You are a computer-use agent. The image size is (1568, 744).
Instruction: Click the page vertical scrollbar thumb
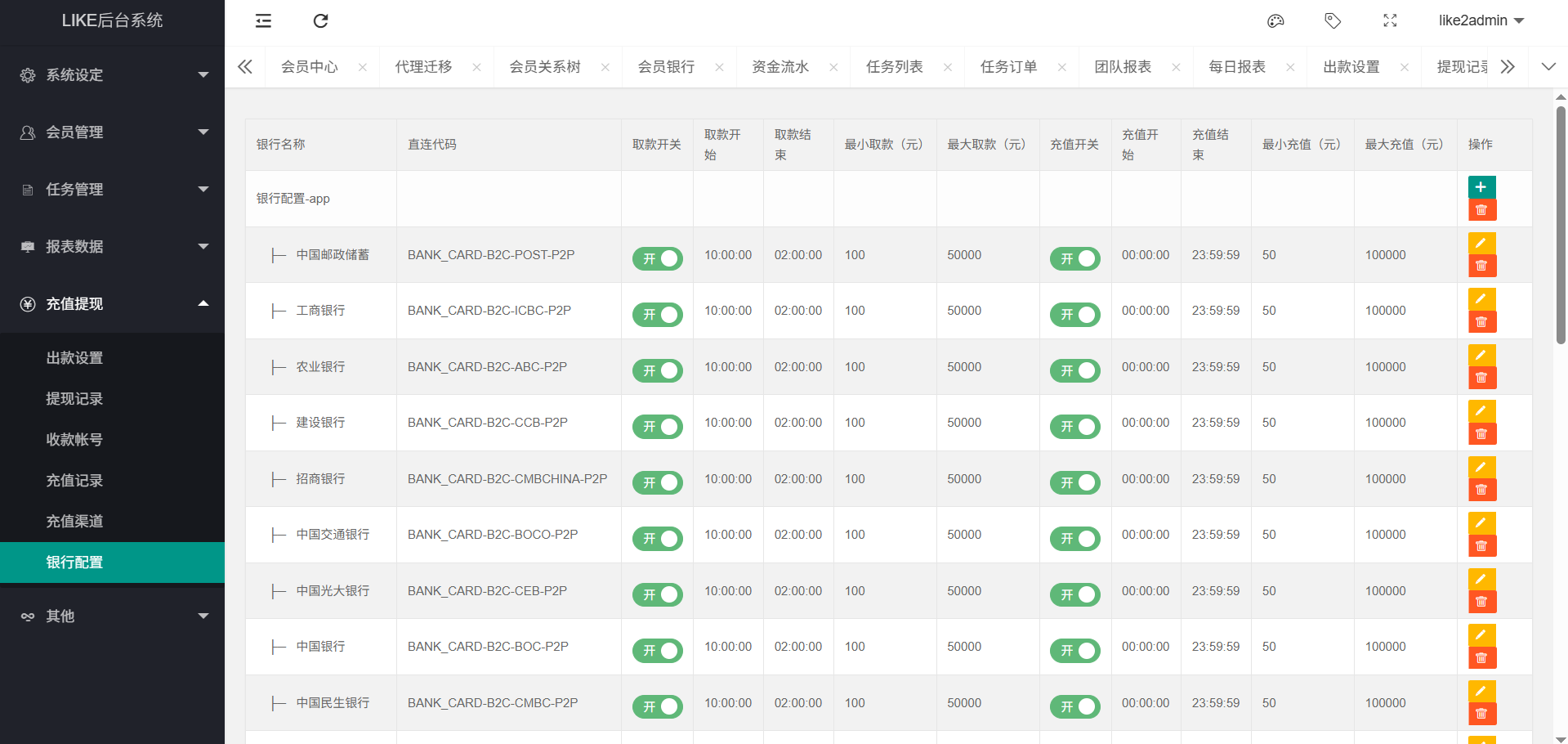pyautogui.click(x=1561, y=225)
